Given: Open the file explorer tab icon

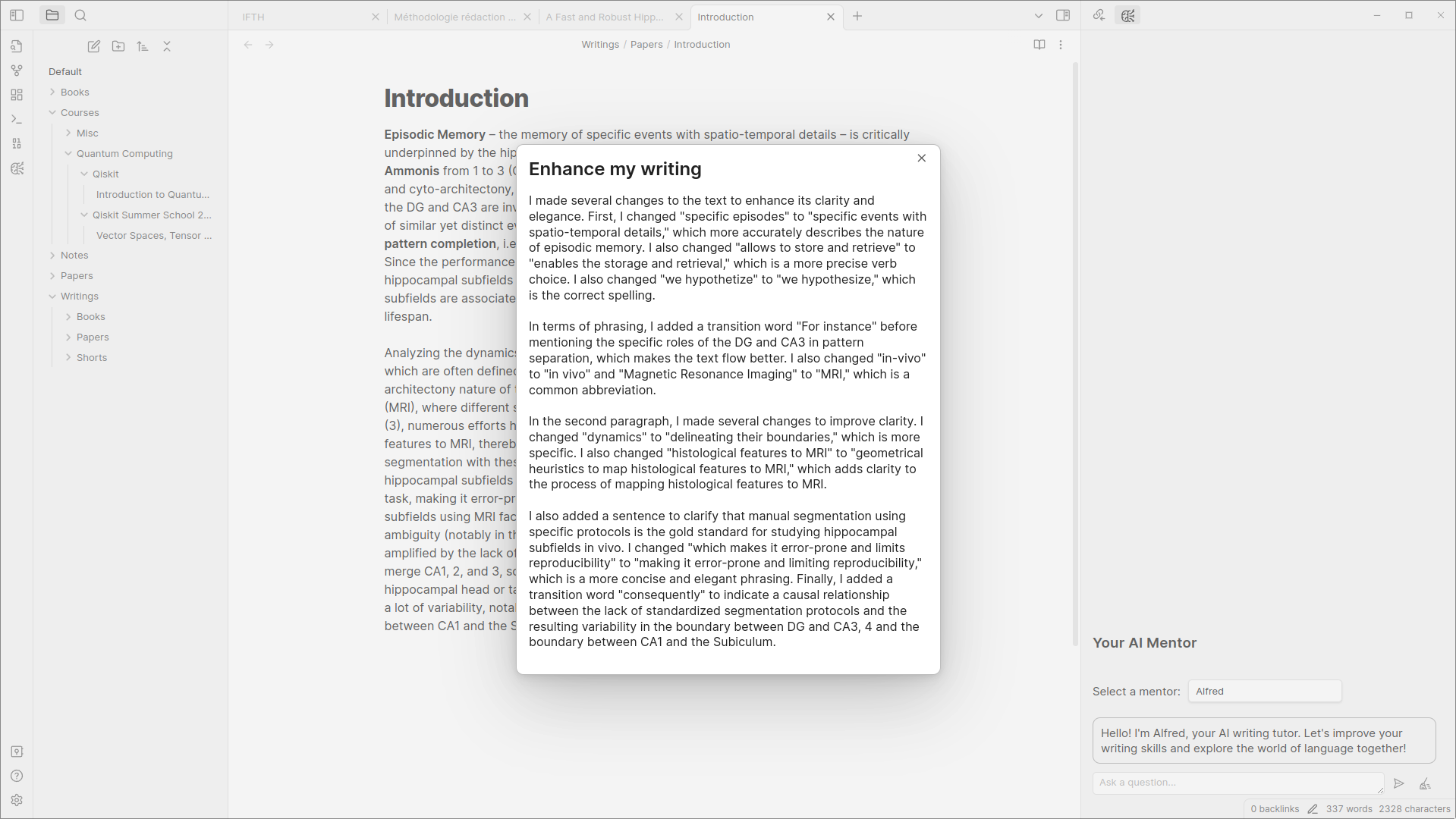Looking at the screenshot, I should click(x=52, y=15).
